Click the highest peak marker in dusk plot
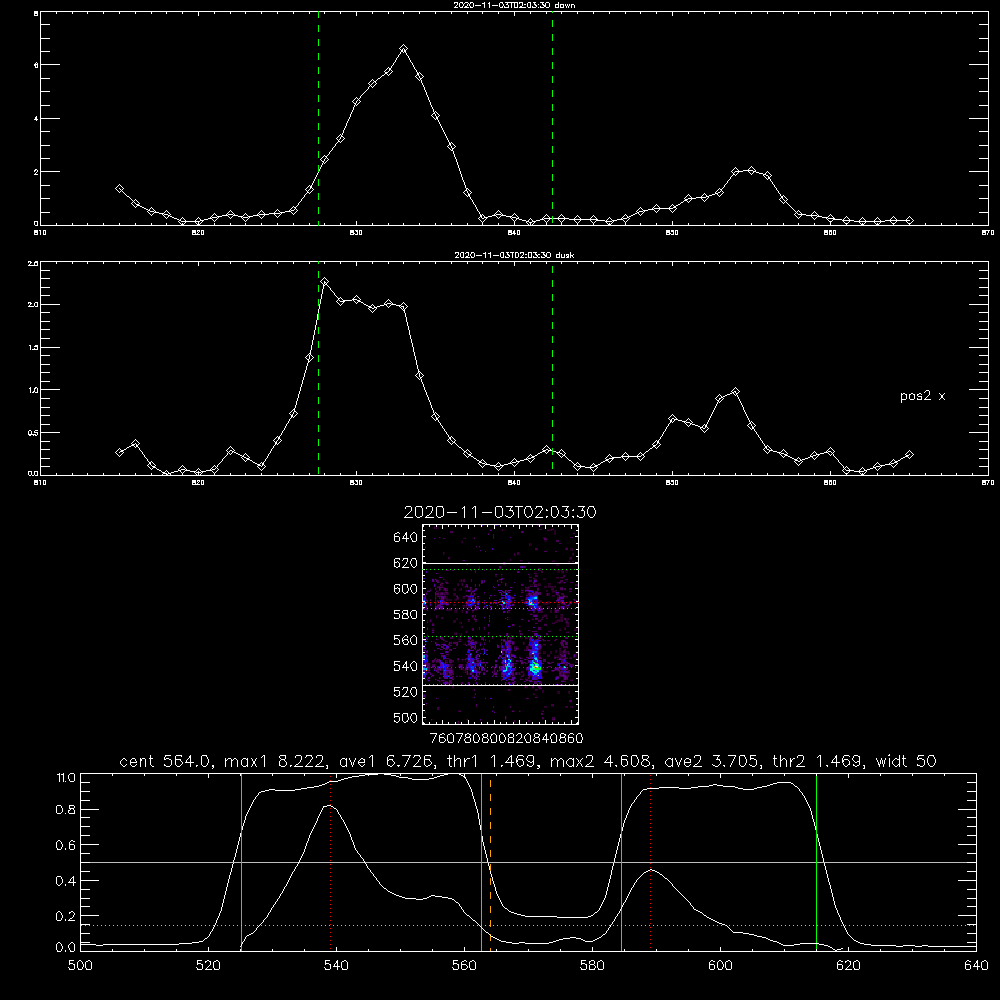 (x=325, y=281)
